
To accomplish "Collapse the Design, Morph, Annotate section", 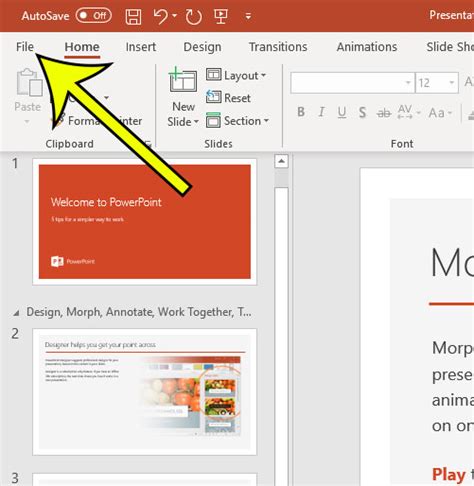I will tap(16, 313).
